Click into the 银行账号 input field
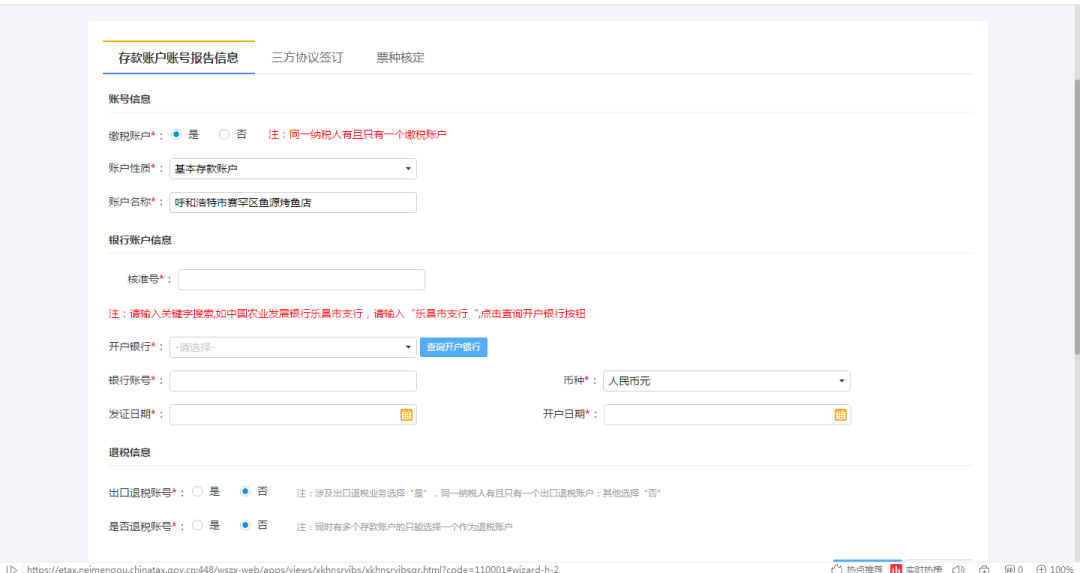 coord(293,381)
